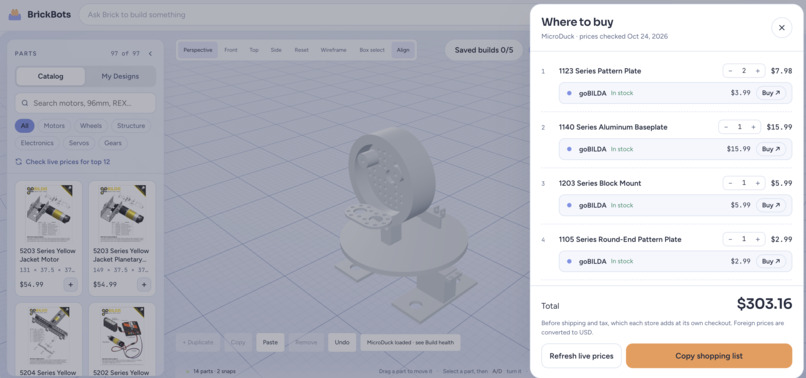Screen dimensions: 806x378
Task: Increase quantity of 1123 Series Pattern Plate
Action: pyautogui.click(x=757, y=71)
